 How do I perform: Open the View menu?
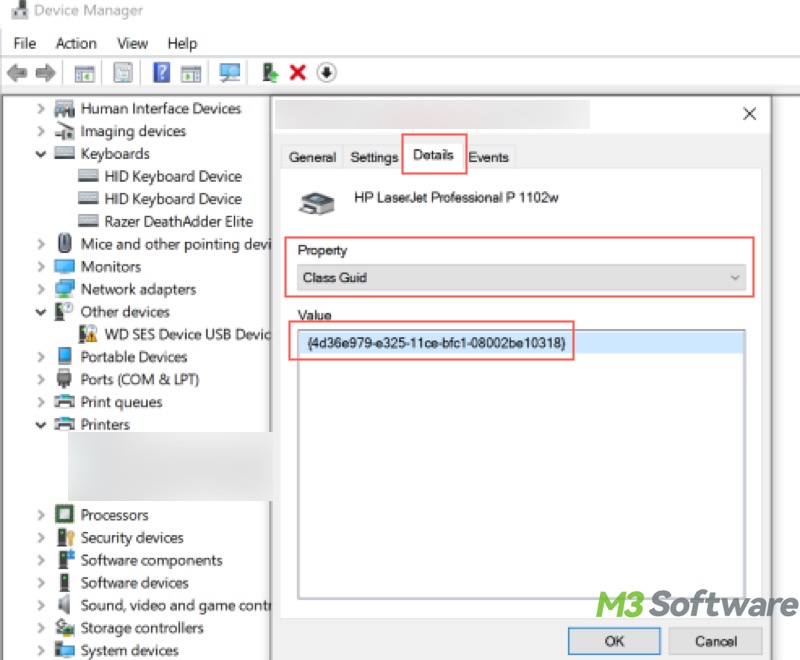132,43
